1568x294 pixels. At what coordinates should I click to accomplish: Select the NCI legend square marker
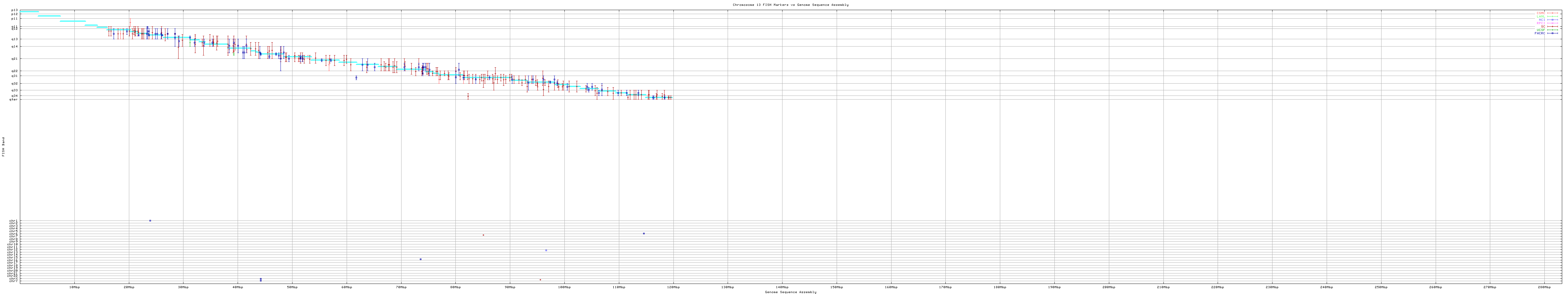(x=1552, y=20)
